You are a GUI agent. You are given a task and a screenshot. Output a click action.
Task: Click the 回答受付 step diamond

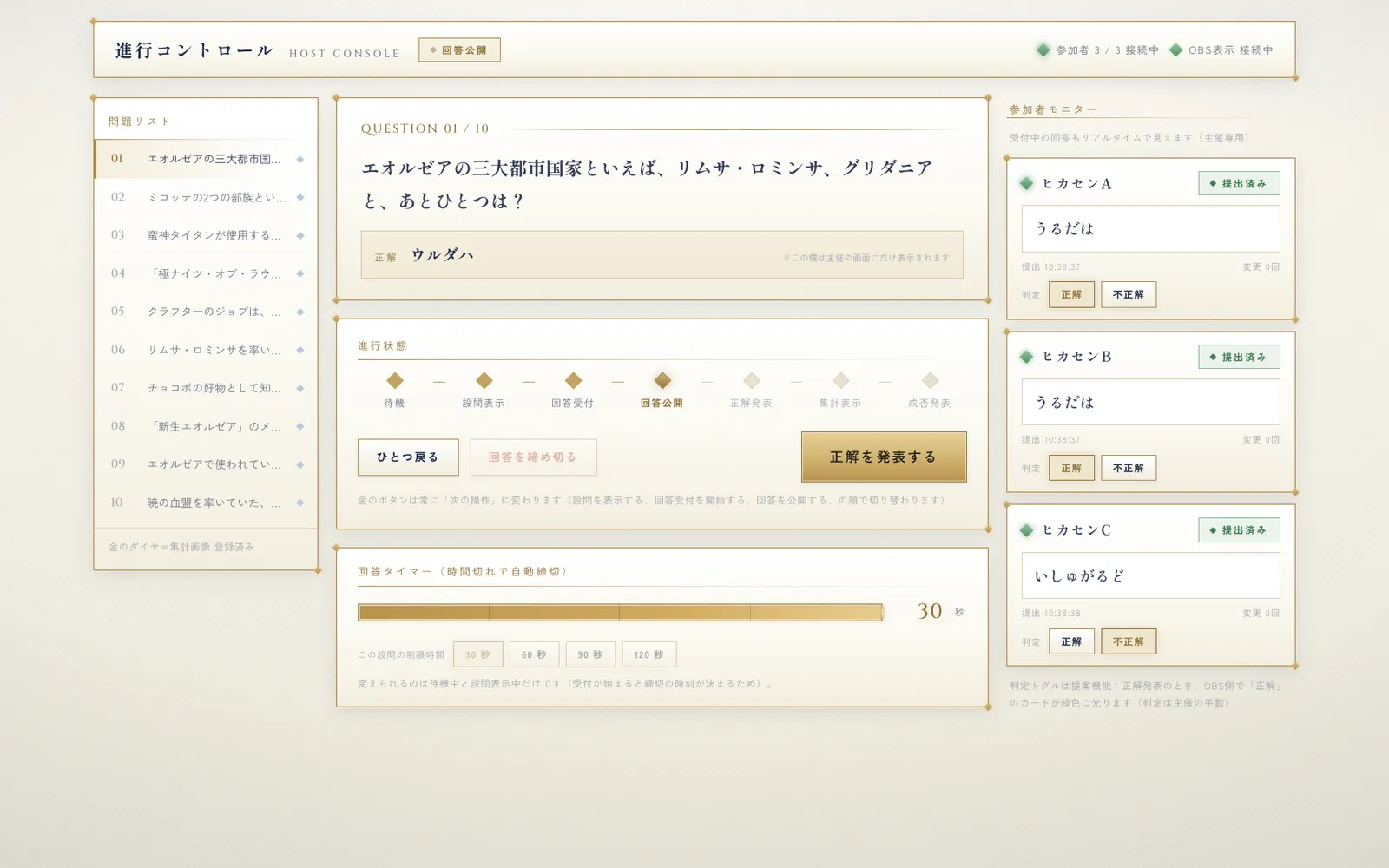tap(573, 380)
